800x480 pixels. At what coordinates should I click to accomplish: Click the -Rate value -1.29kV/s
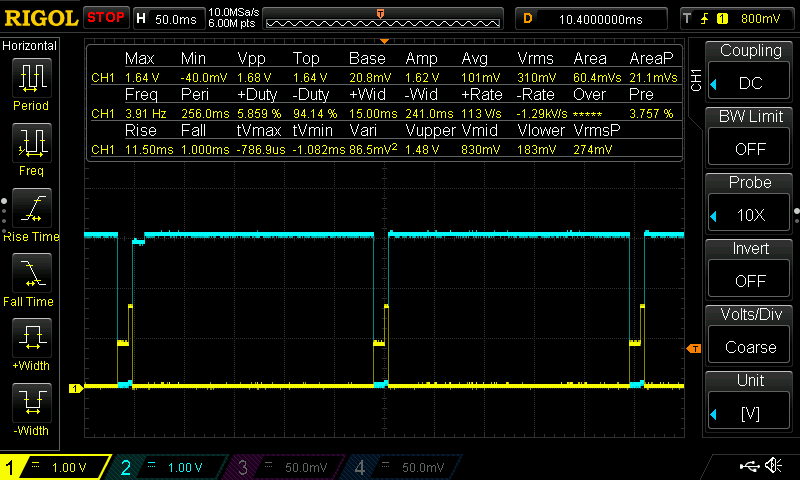pyautogui.click(x=541, y=113)
